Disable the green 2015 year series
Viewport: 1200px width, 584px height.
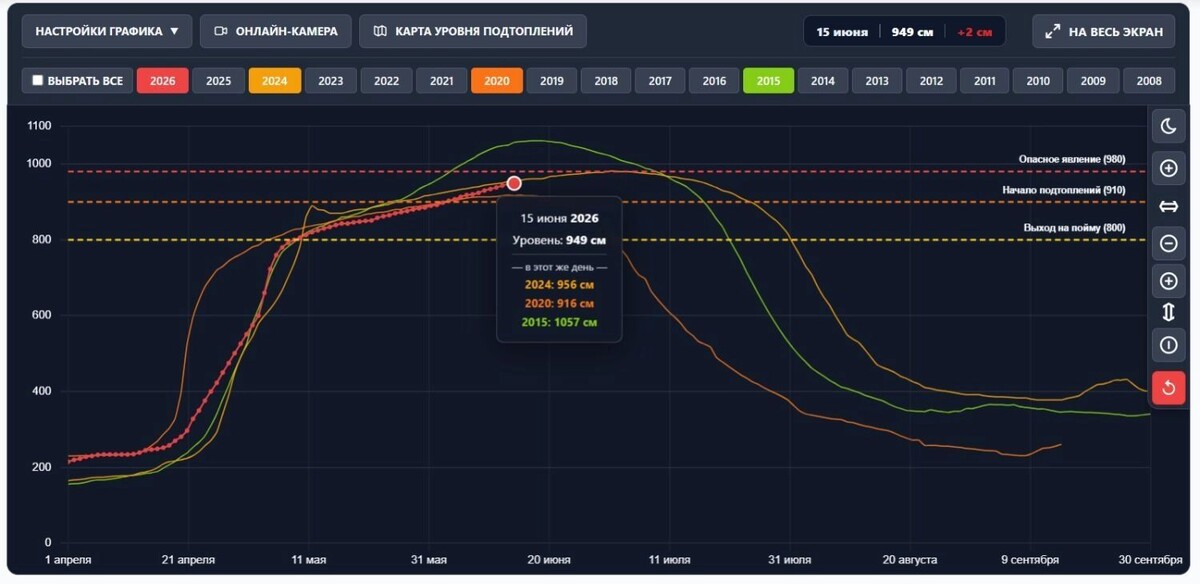click(x=768, y=81)
